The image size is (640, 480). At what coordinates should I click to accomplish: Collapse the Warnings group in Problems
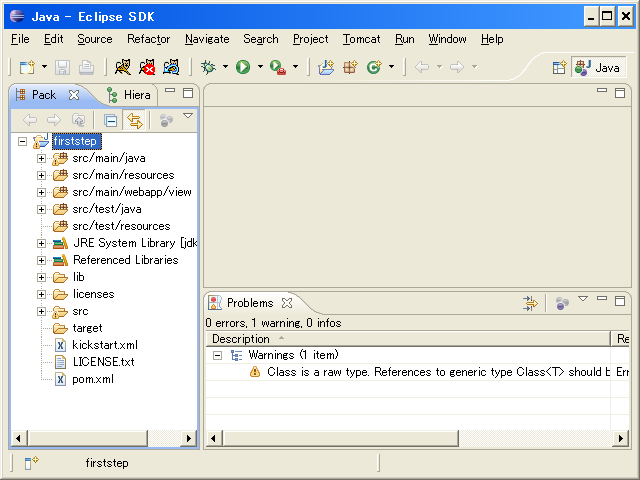coord(218,355)
